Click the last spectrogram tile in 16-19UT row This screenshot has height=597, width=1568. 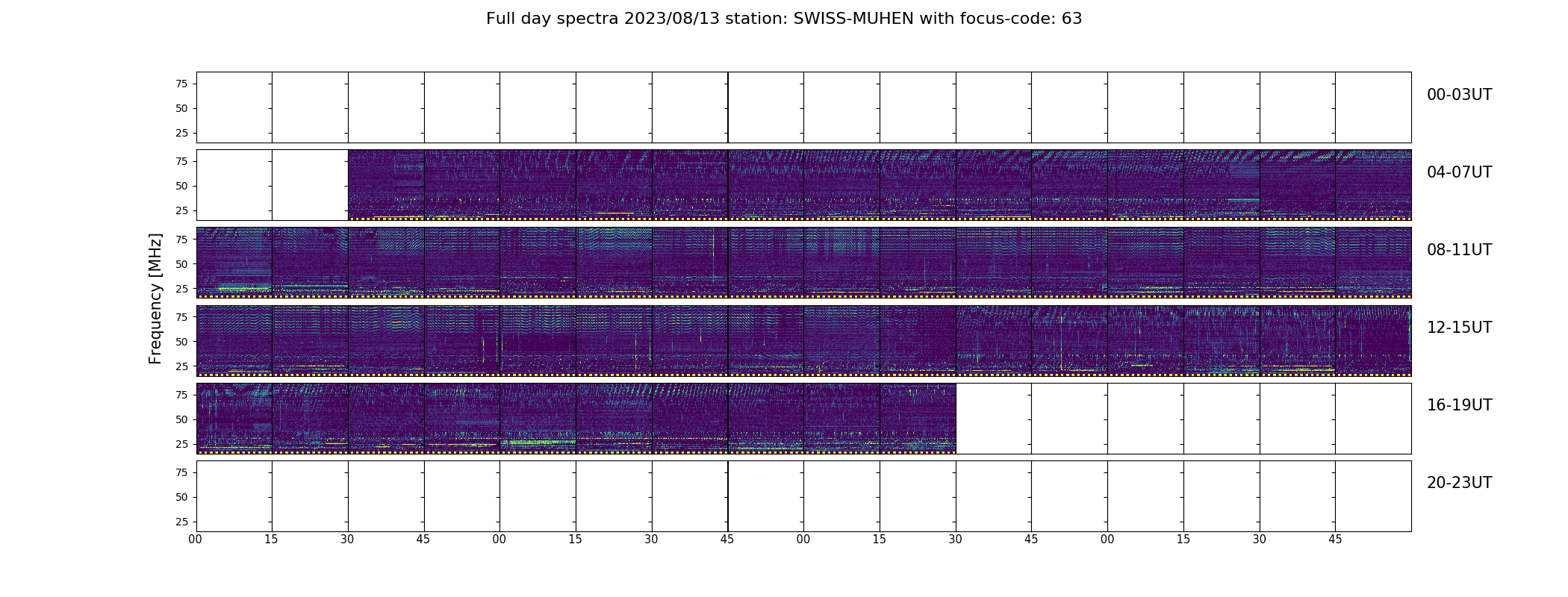click(918, 418)
